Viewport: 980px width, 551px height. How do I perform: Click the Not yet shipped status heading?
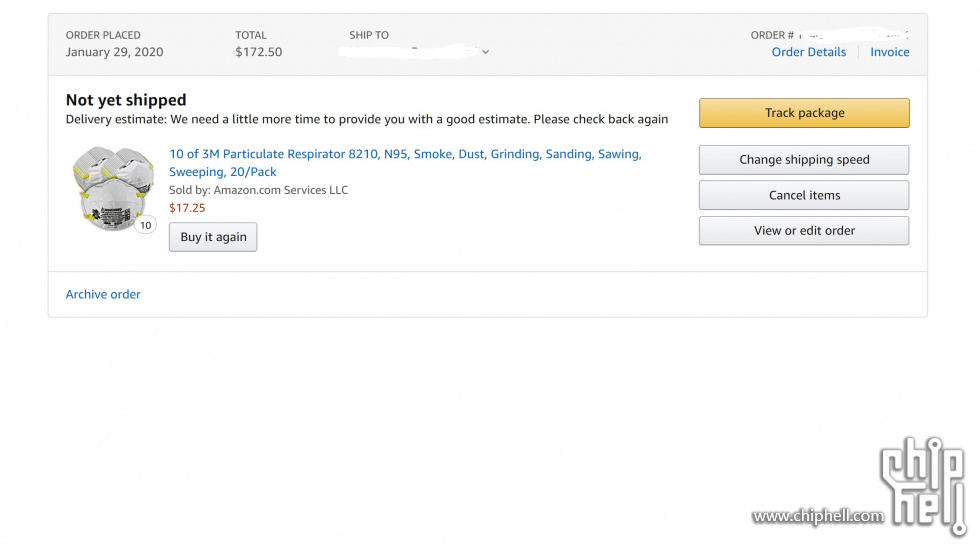pos(126,100)
